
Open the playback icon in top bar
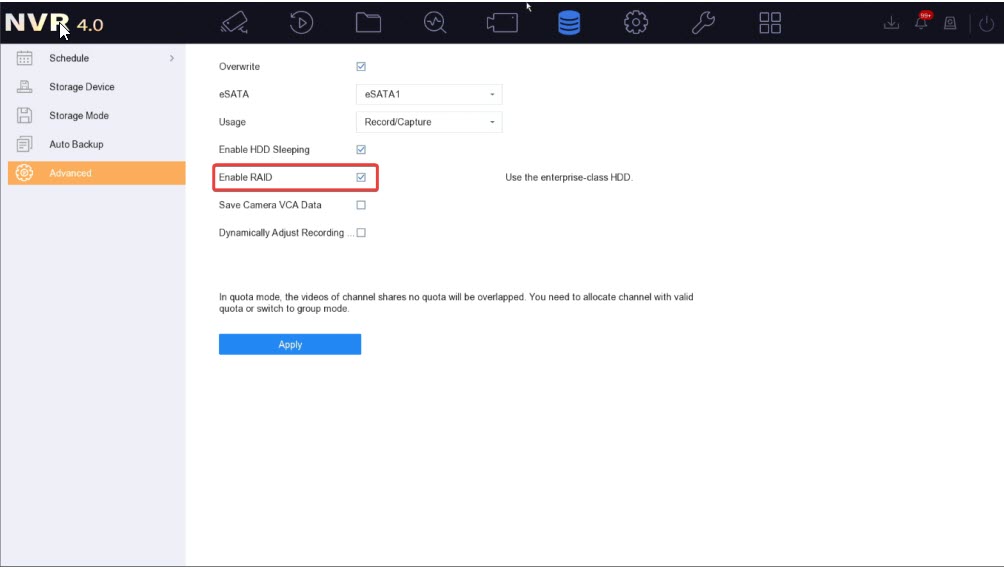pos(301,23)
